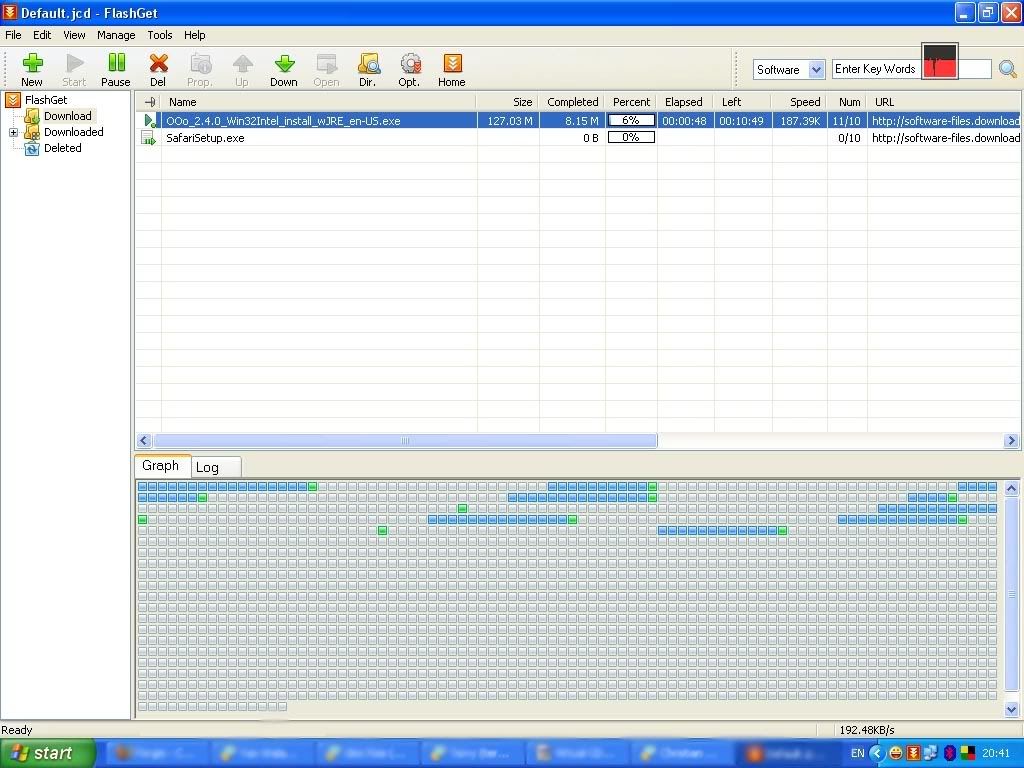Expand the Downloaded tree node

13,133
